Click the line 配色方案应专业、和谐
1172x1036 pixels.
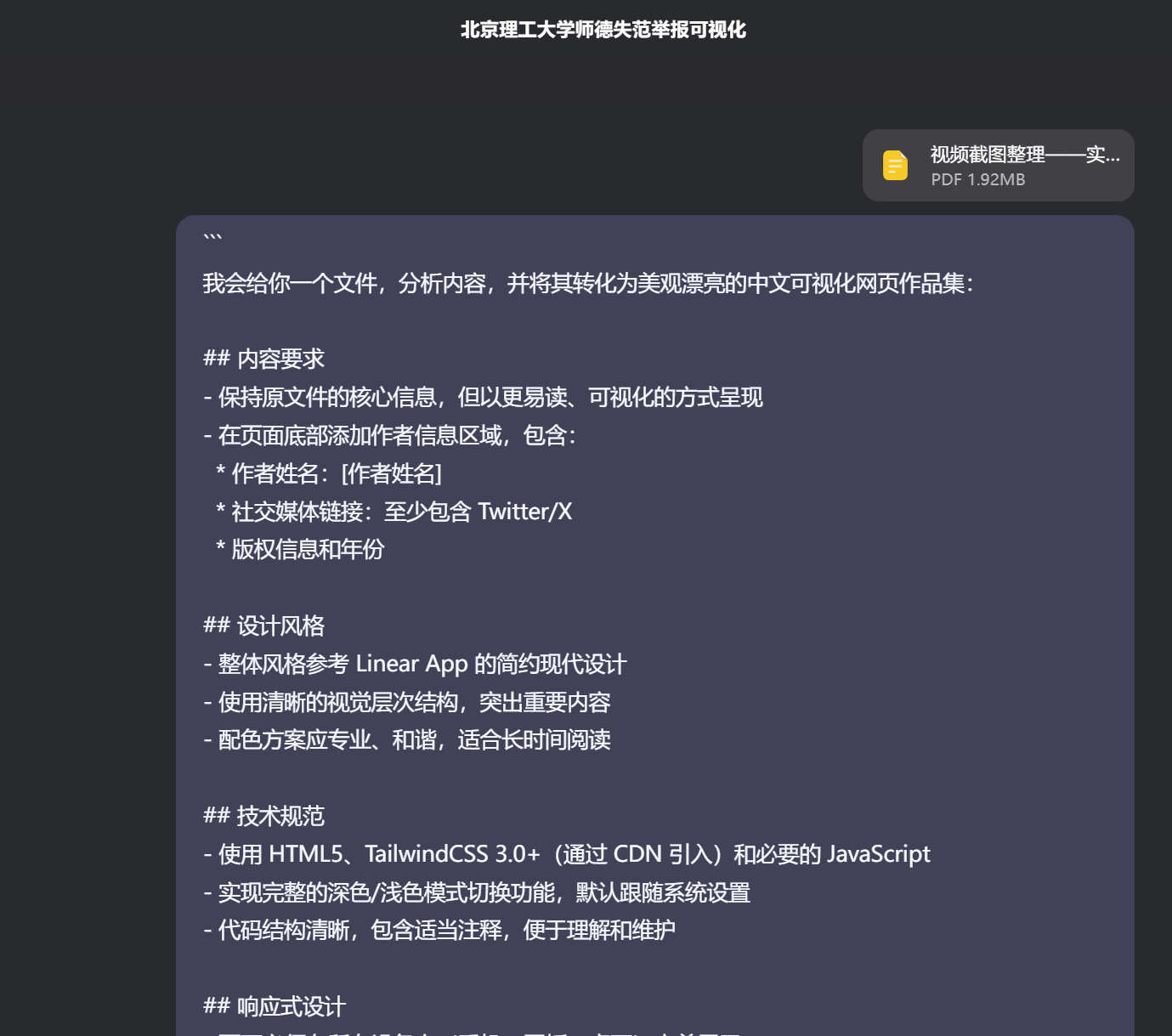pyautogui.click(x=406, y=739)
